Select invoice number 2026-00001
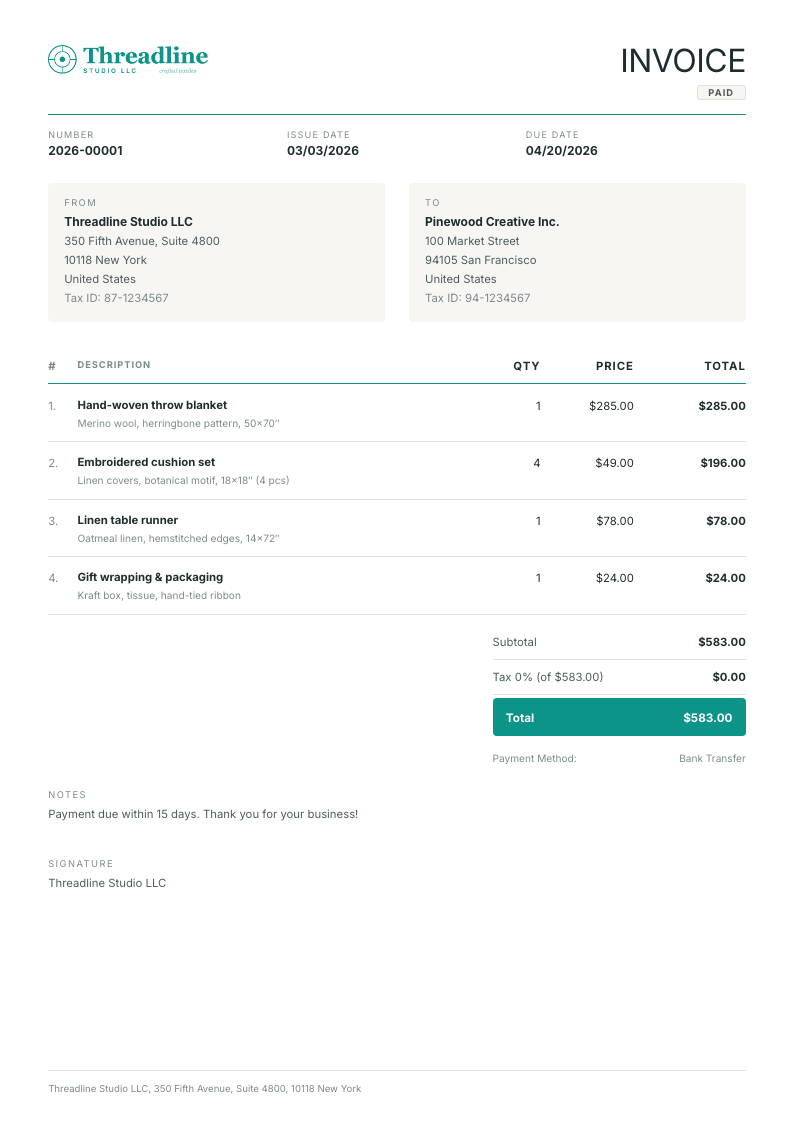 coord(85,150)
